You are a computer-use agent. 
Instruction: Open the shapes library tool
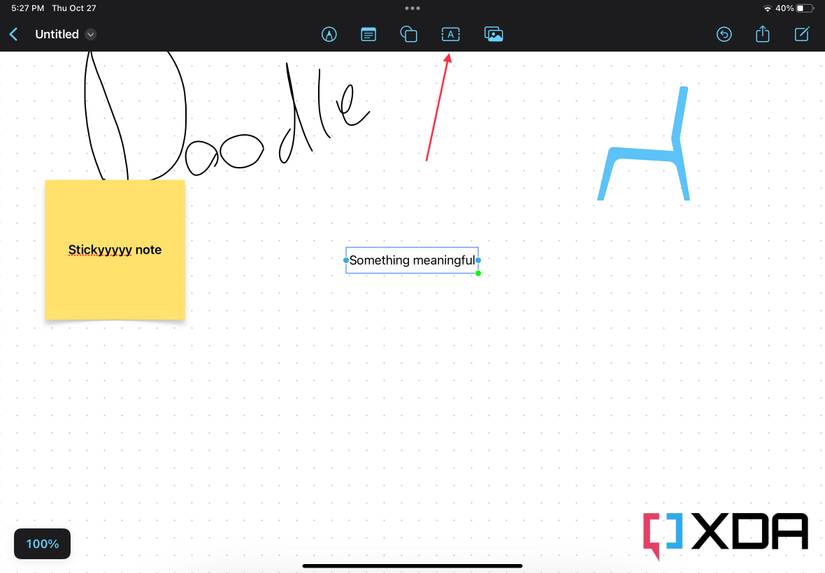(409, 35)
